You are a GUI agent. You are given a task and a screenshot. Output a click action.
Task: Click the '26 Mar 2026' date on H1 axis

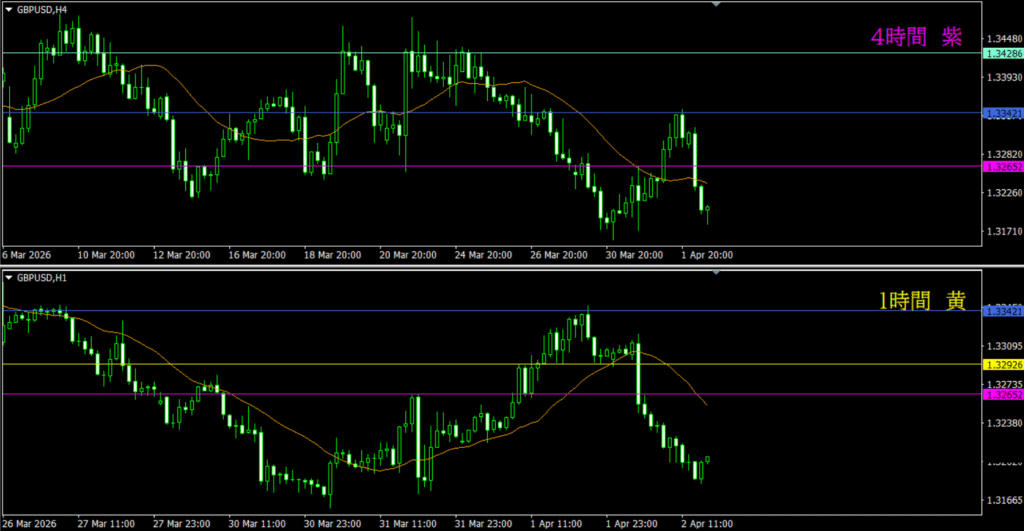[32, 522]
